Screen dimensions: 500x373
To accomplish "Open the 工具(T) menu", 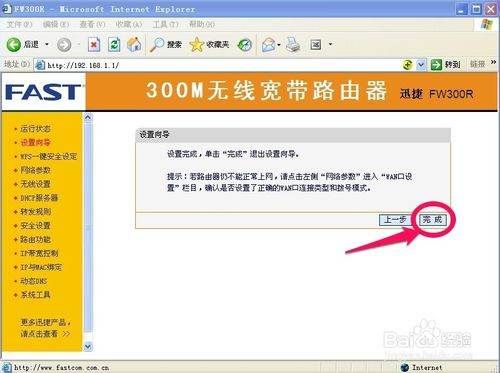I will pyautogui.click(x=165, y=24).
